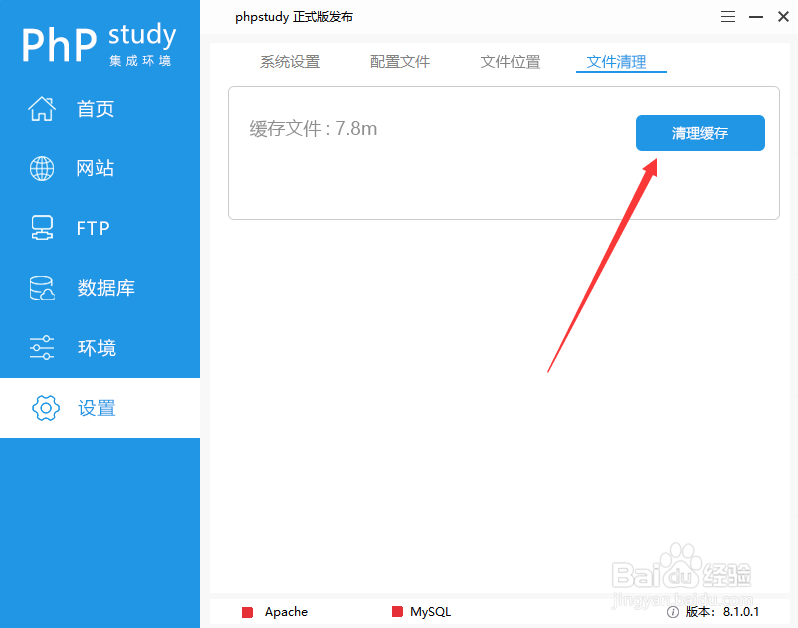Go to 首页 home page

[95, 109]
